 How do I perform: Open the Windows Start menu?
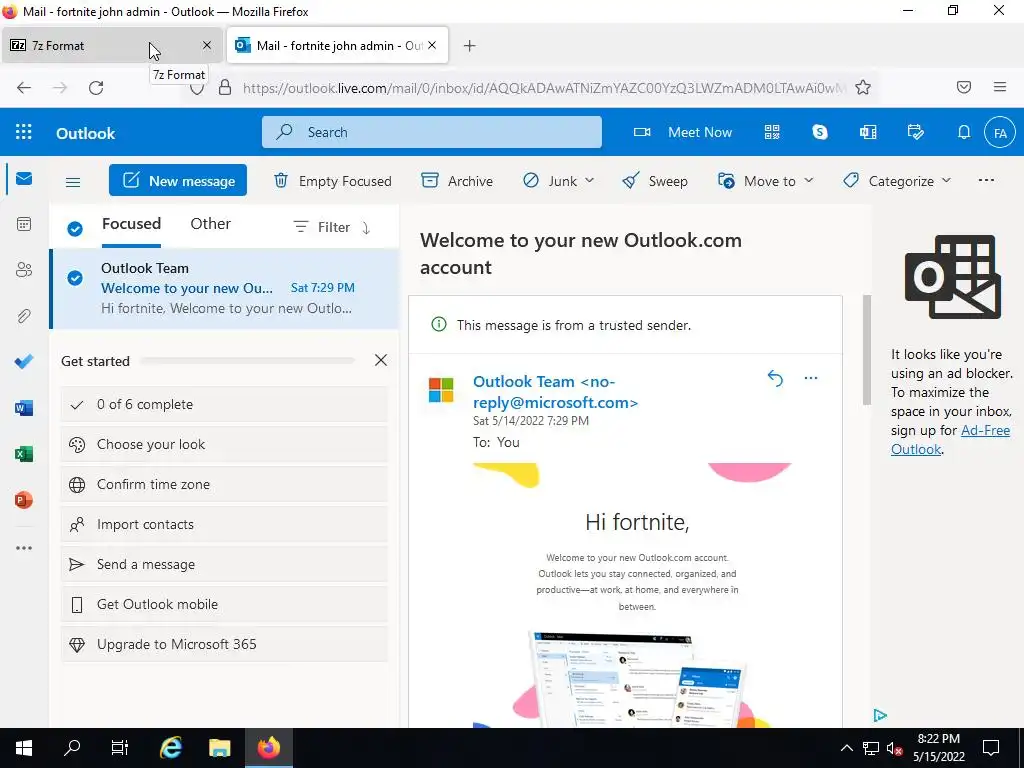(24, 748)
